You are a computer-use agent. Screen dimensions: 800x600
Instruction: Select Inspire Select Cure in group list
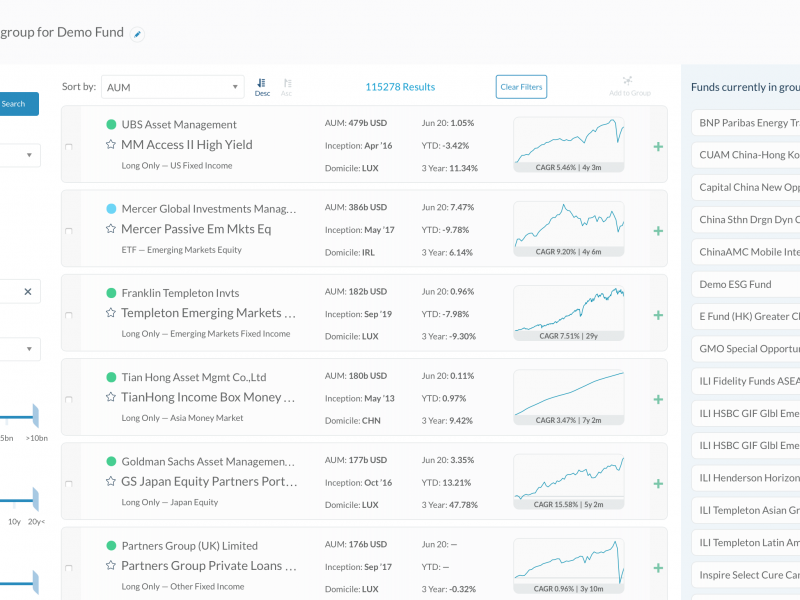pos(746,575)
